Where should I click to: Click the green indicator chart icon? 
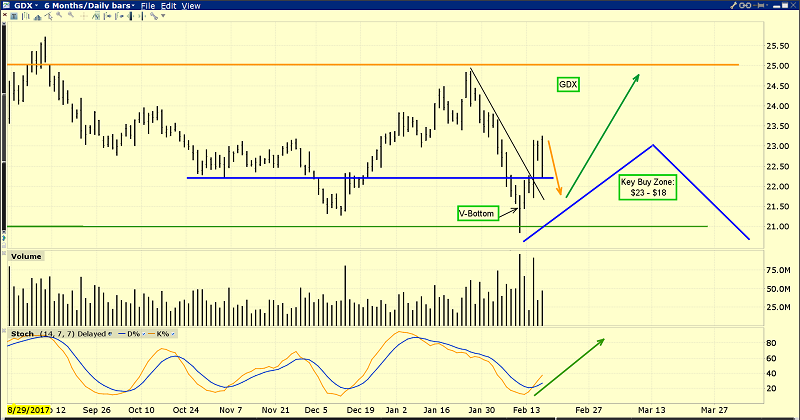[96, 16]
